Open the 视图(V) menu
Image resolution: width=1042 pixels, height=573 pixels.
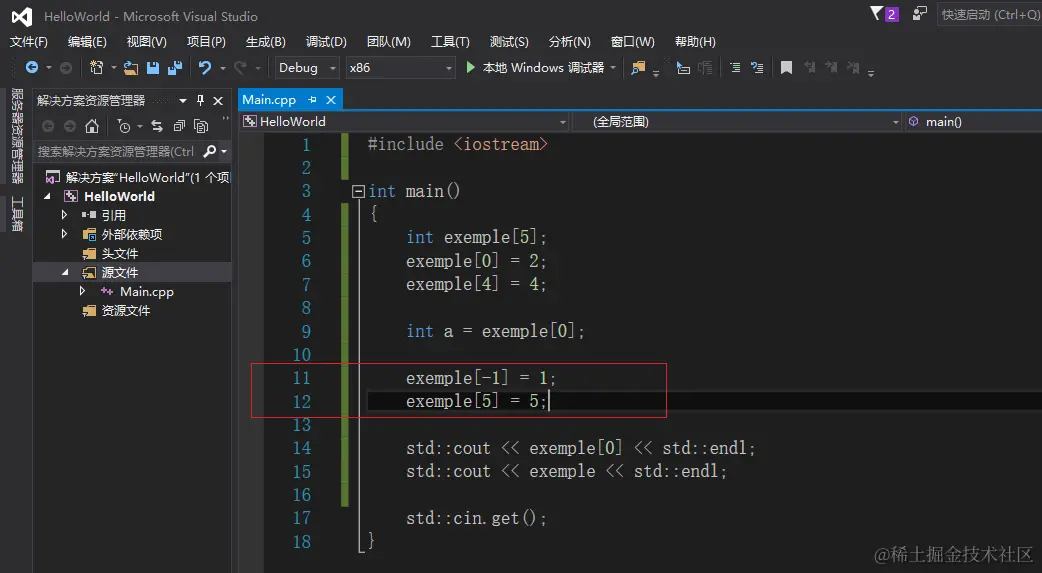tap(147, 42)
